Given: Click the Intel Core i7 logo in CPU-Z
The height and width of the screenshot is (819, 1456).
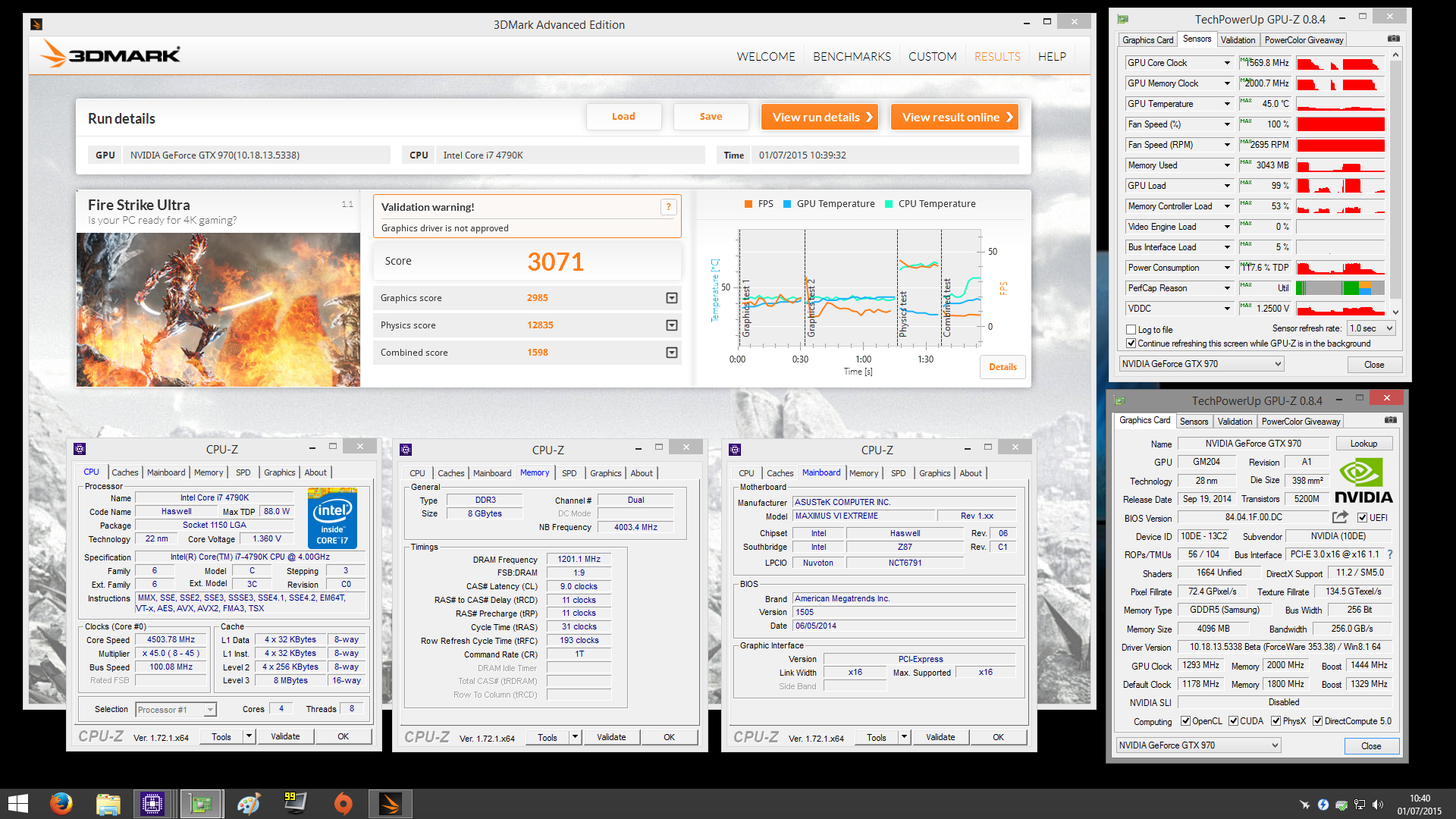Looking at the screenshot, I should point(332,519).
